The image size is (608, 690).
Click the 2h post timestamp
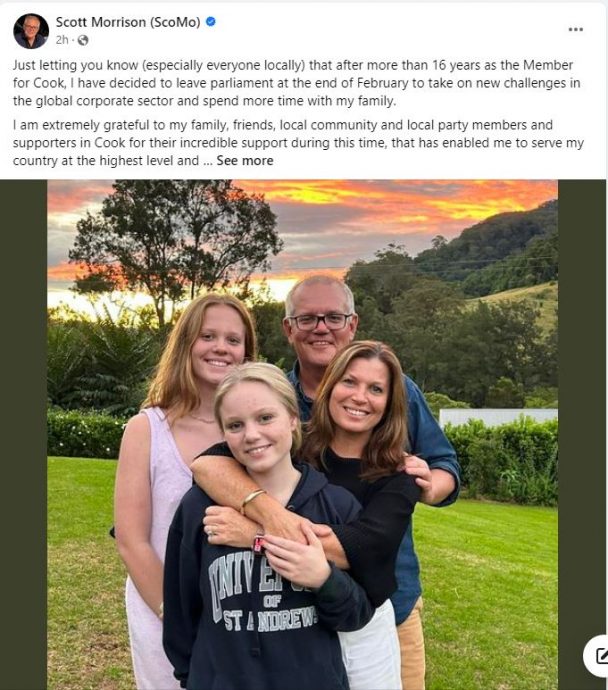coord(63,40)
